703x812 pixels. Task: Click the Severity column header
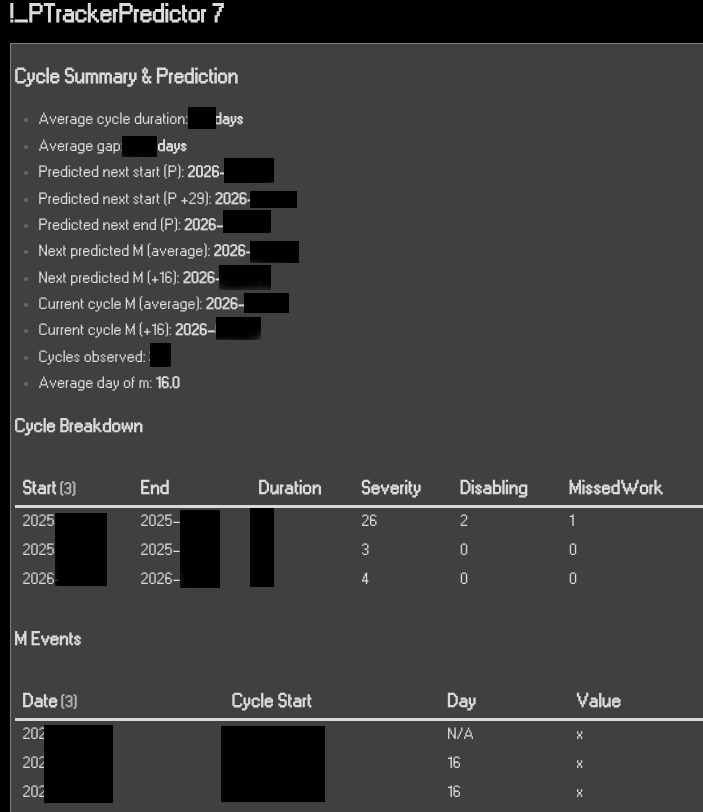tap(390, 488)
